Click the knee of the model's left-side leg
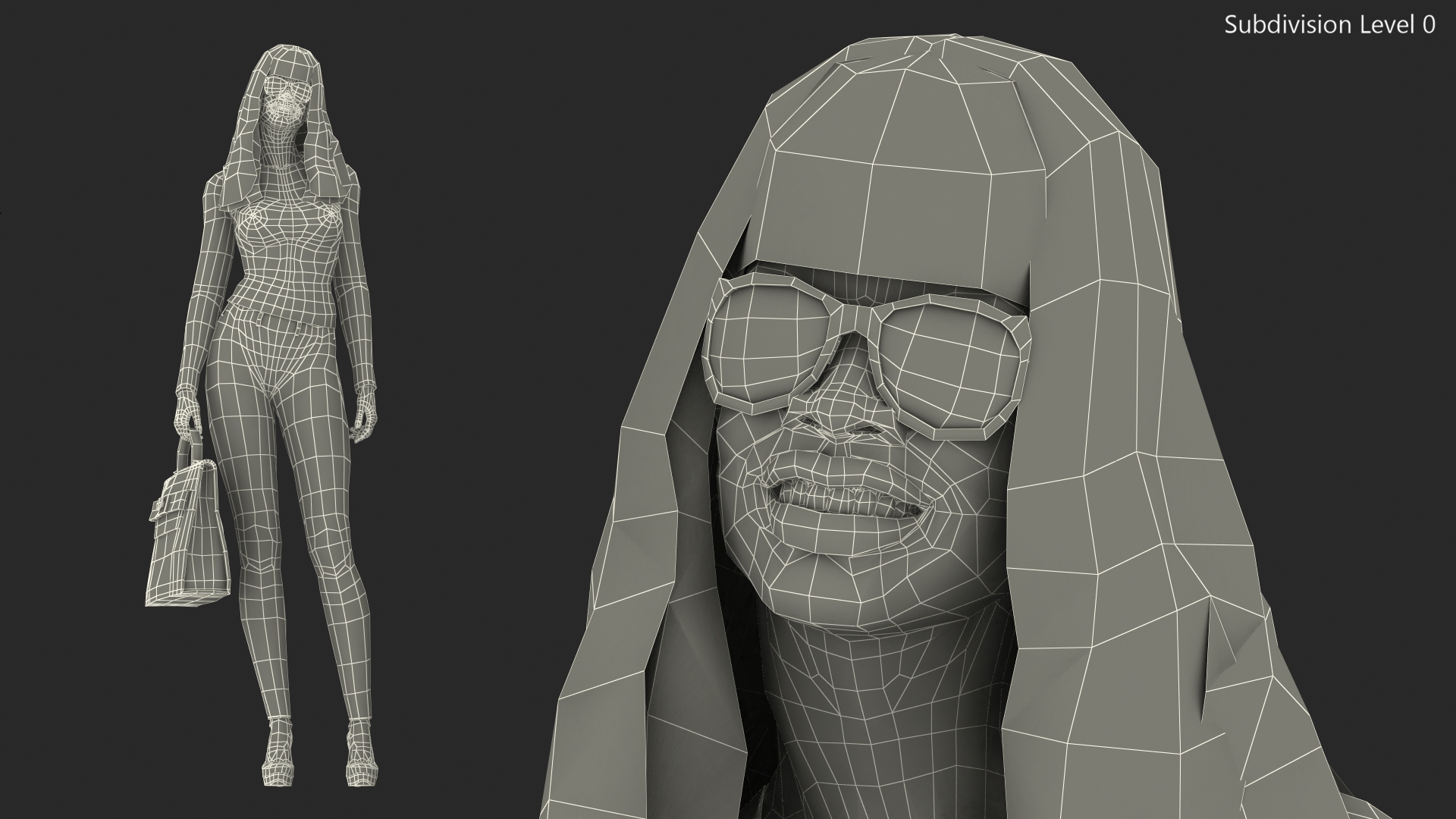1456x819 pixels. (x=258, y=546)
